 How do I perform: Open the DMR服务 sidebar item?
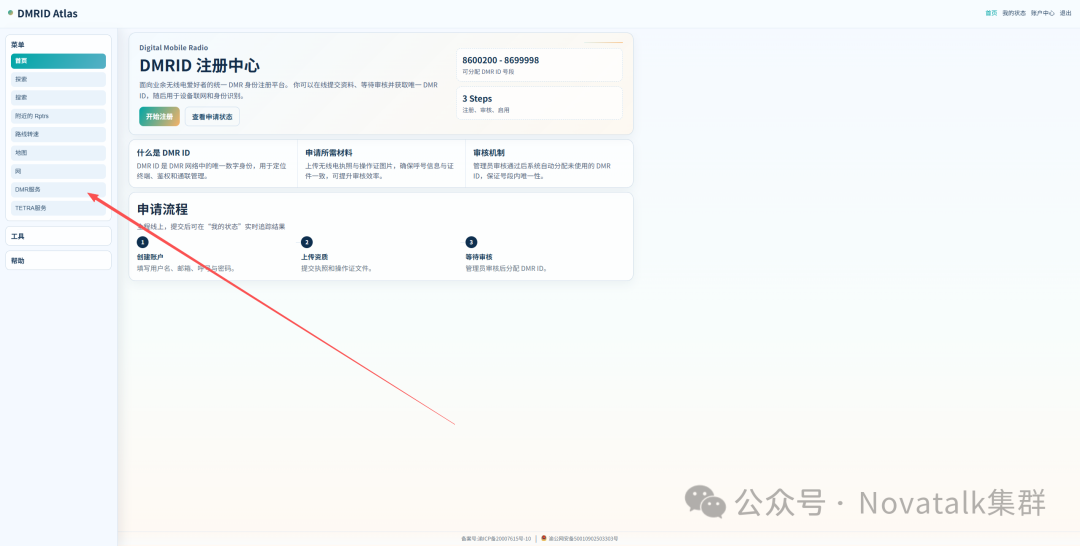point(59,189)
